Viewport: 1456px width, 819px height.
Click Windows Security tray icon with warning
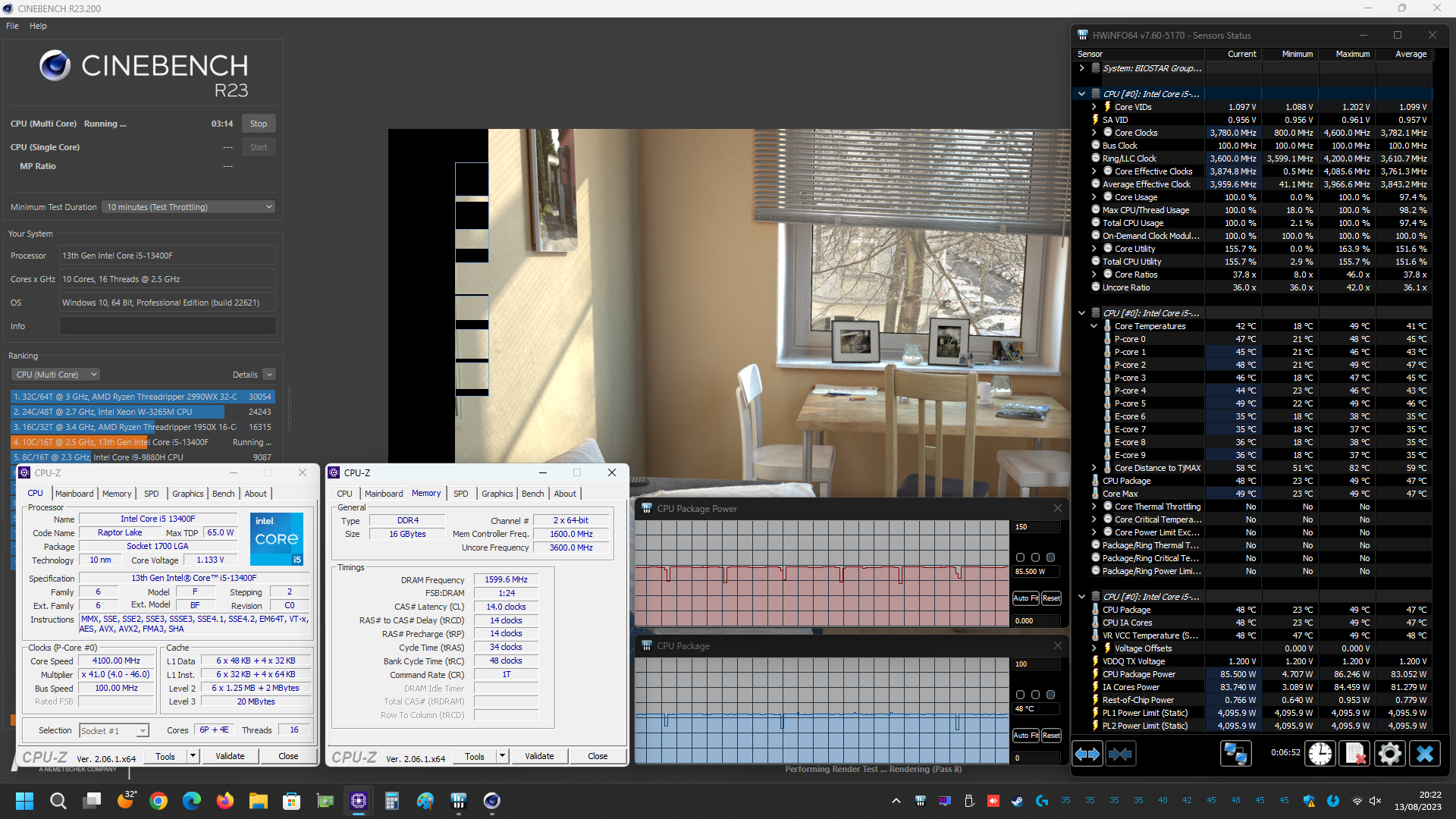[1309, 801]
